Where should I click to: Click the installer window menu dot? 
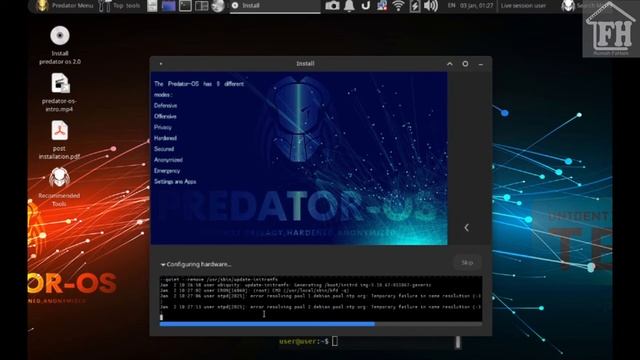click(x=161, y=64)
